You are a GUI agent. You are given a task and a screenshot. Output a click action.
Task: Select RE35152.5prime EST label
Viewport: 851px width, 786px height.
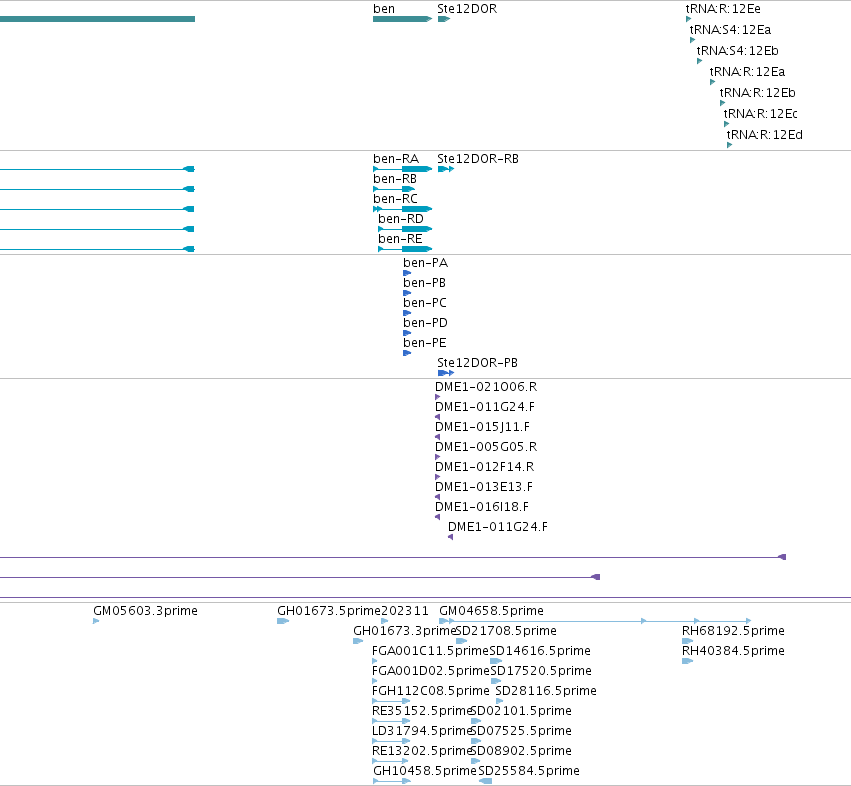pyautogui.click(x=421, y=711)
